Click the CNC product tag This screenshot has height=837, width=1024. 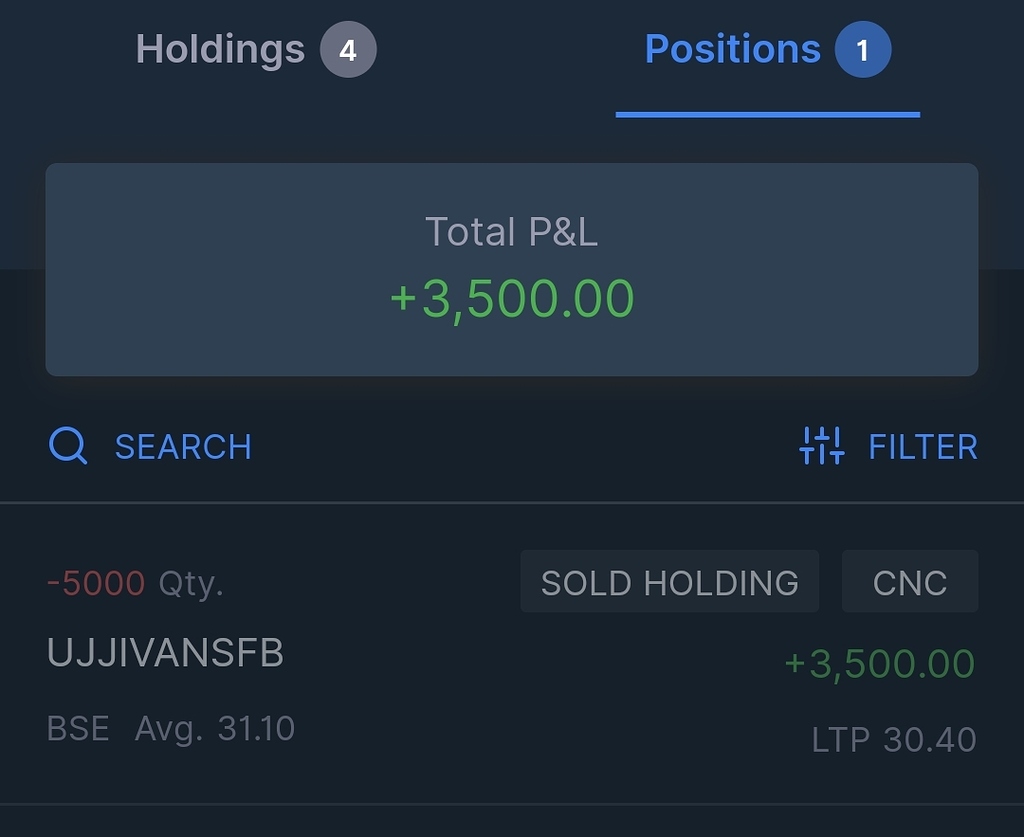(910, 582)
